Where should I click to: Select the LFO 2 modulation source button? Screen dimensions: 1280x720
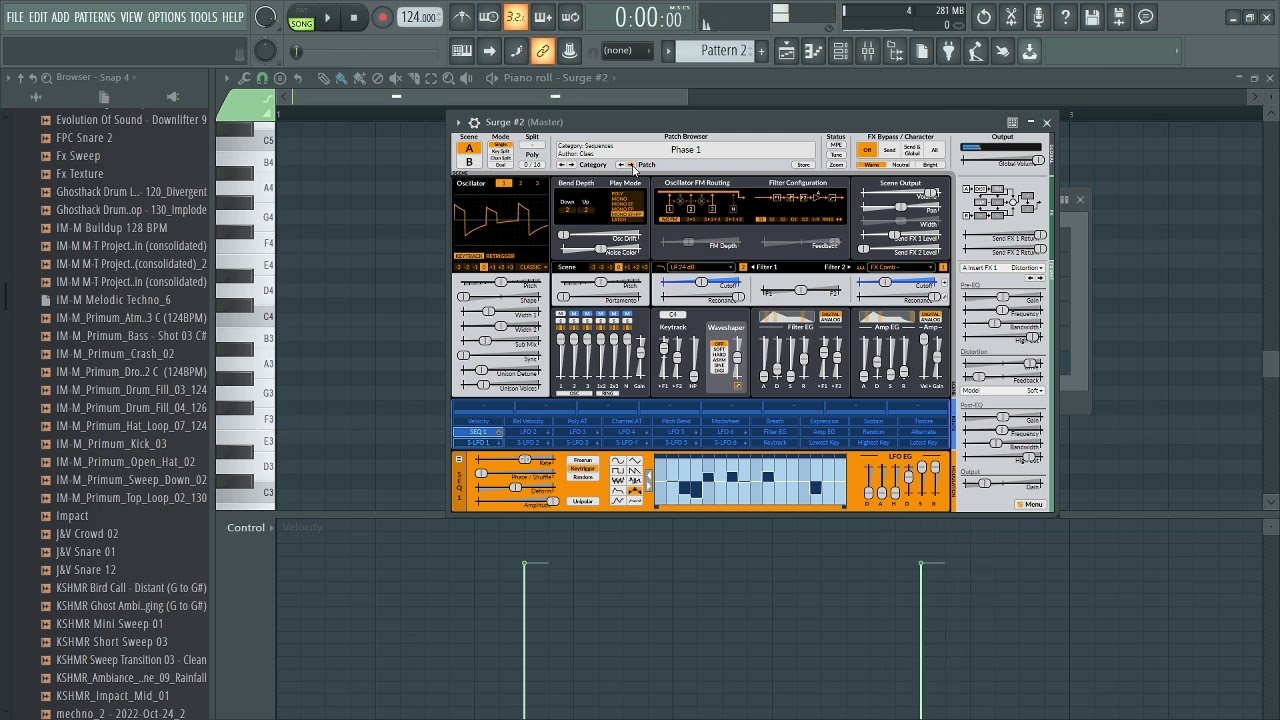(x=528, y=432)
